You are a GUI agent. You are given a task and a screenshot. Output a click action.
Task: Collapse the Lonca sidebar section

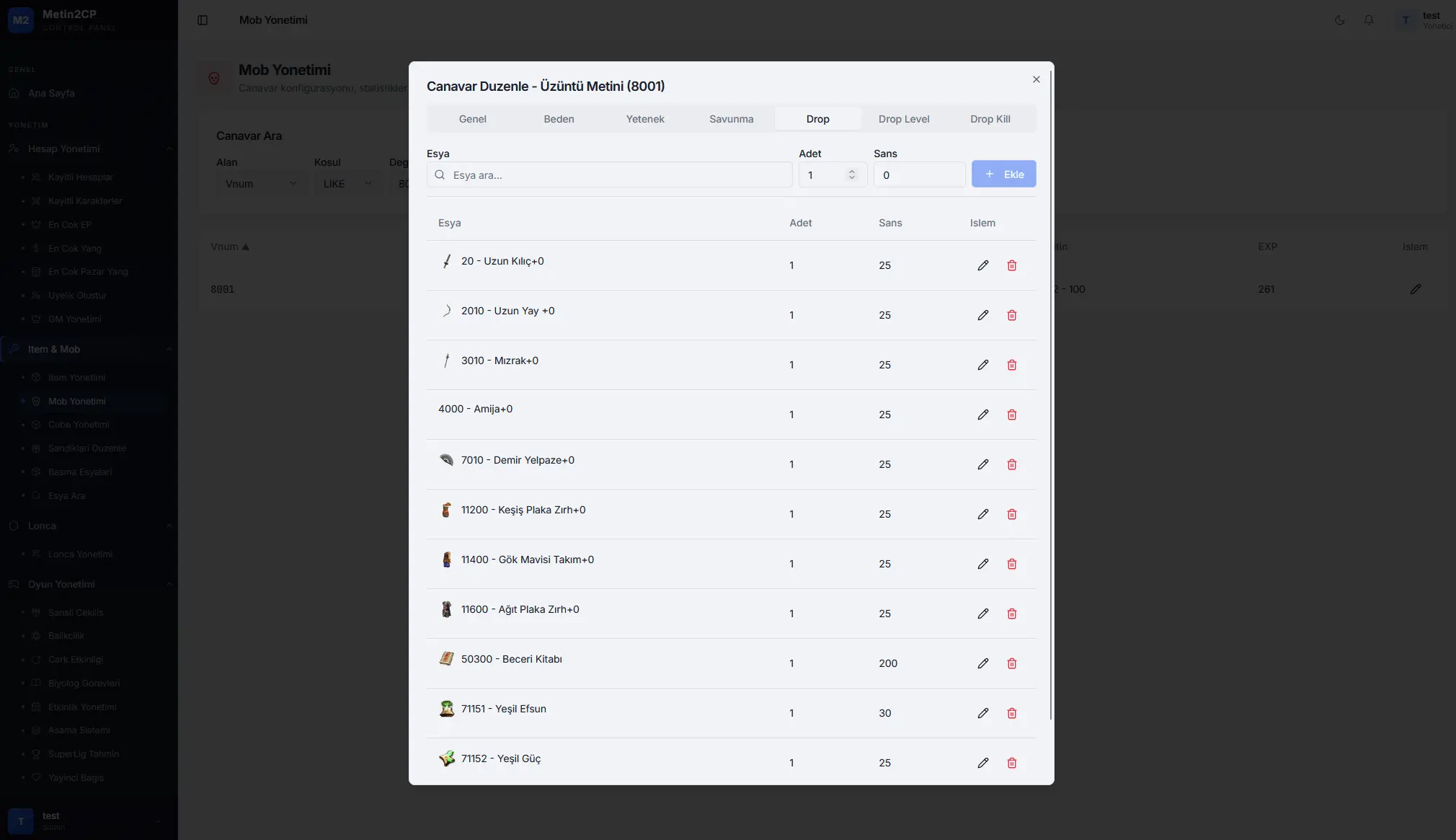tap(89, 526)
